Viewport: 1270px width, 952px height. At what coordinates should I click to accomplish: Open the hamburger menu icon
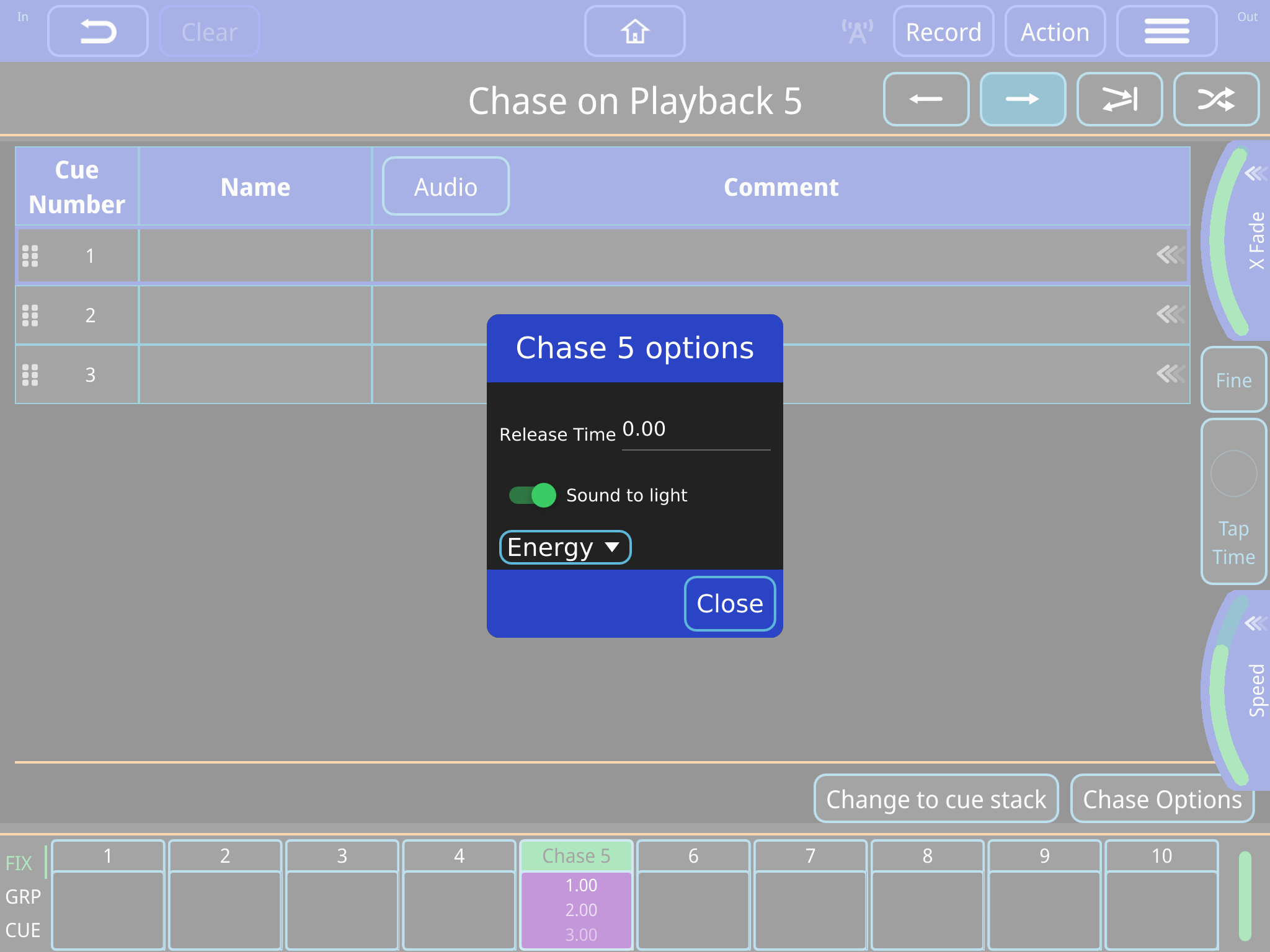(x=1166, y=30)
